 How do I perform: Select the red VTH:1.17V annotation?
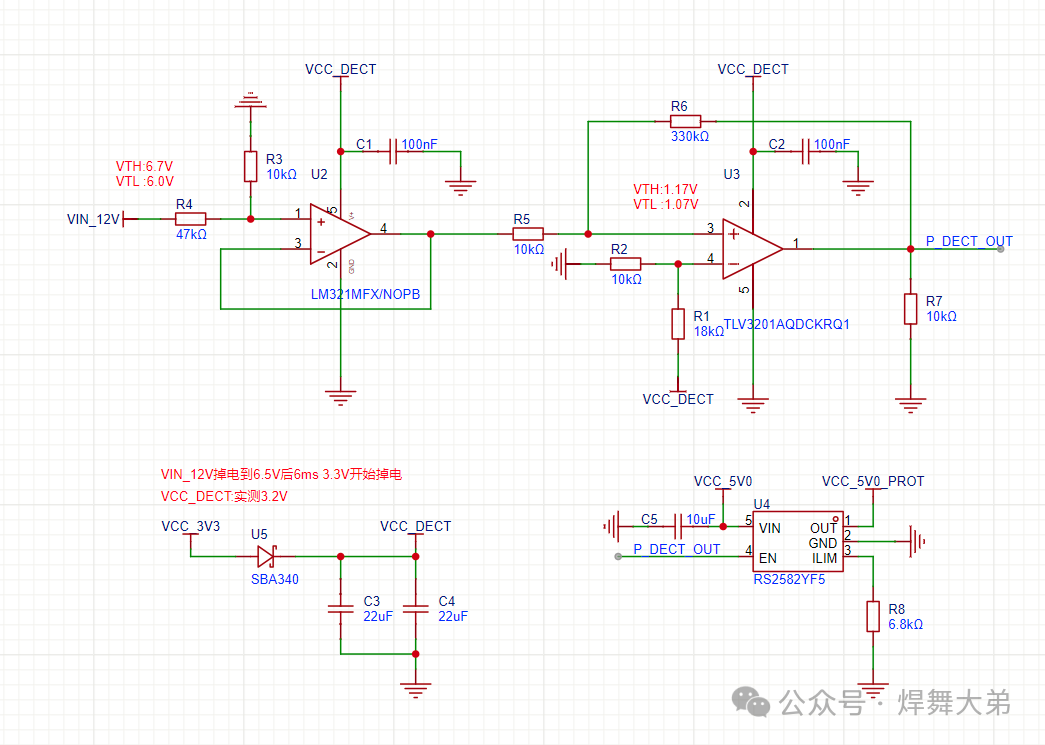[665, 189]
